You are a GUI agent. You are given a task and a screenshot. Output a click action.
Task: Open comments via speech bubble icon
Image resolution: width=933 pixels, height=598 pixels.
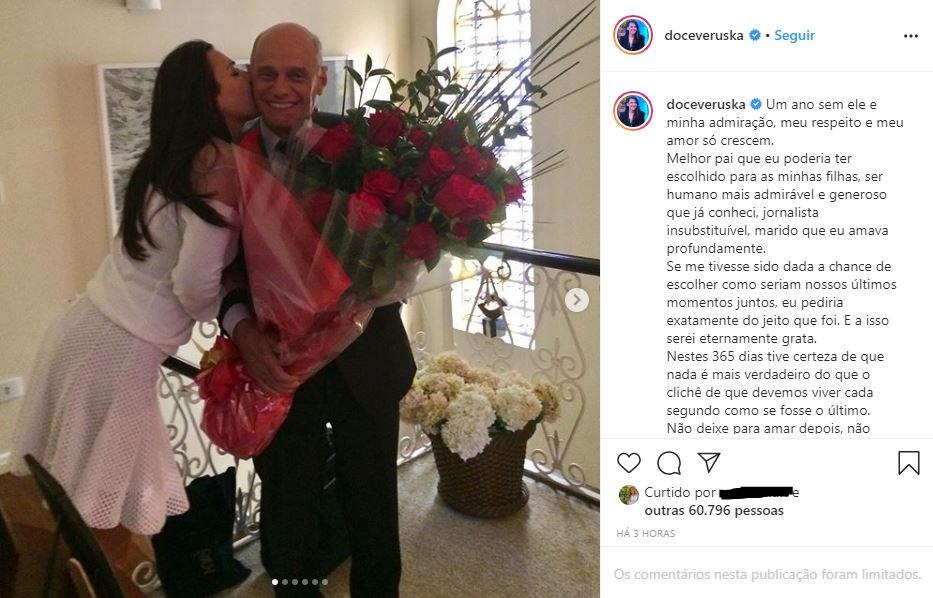(669, 462)
